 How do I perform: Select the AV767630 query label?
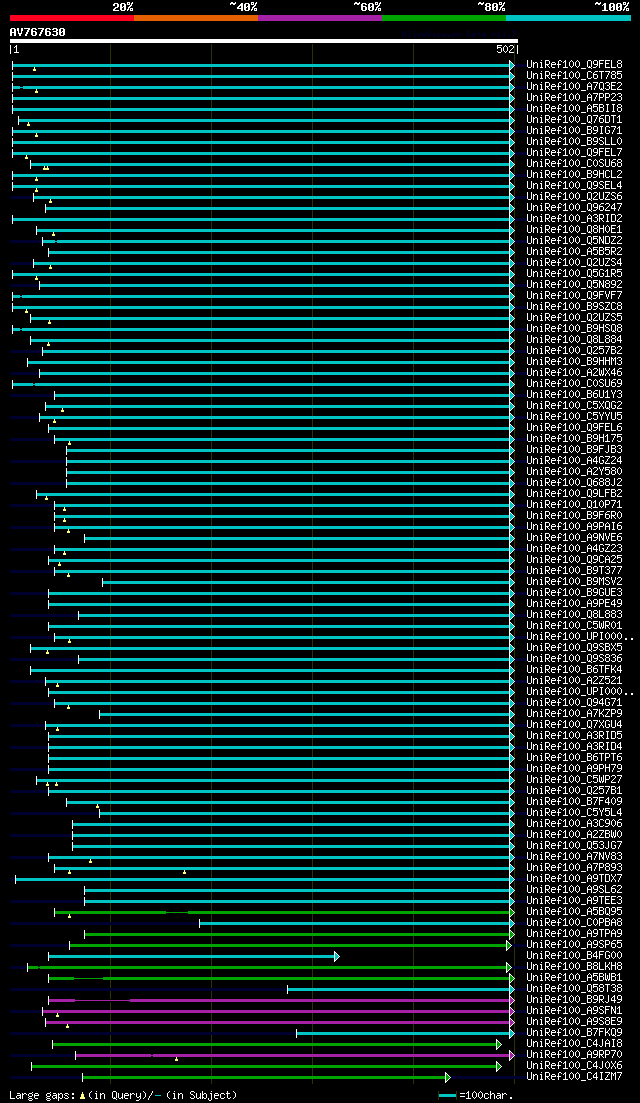(x=37, y=32)
